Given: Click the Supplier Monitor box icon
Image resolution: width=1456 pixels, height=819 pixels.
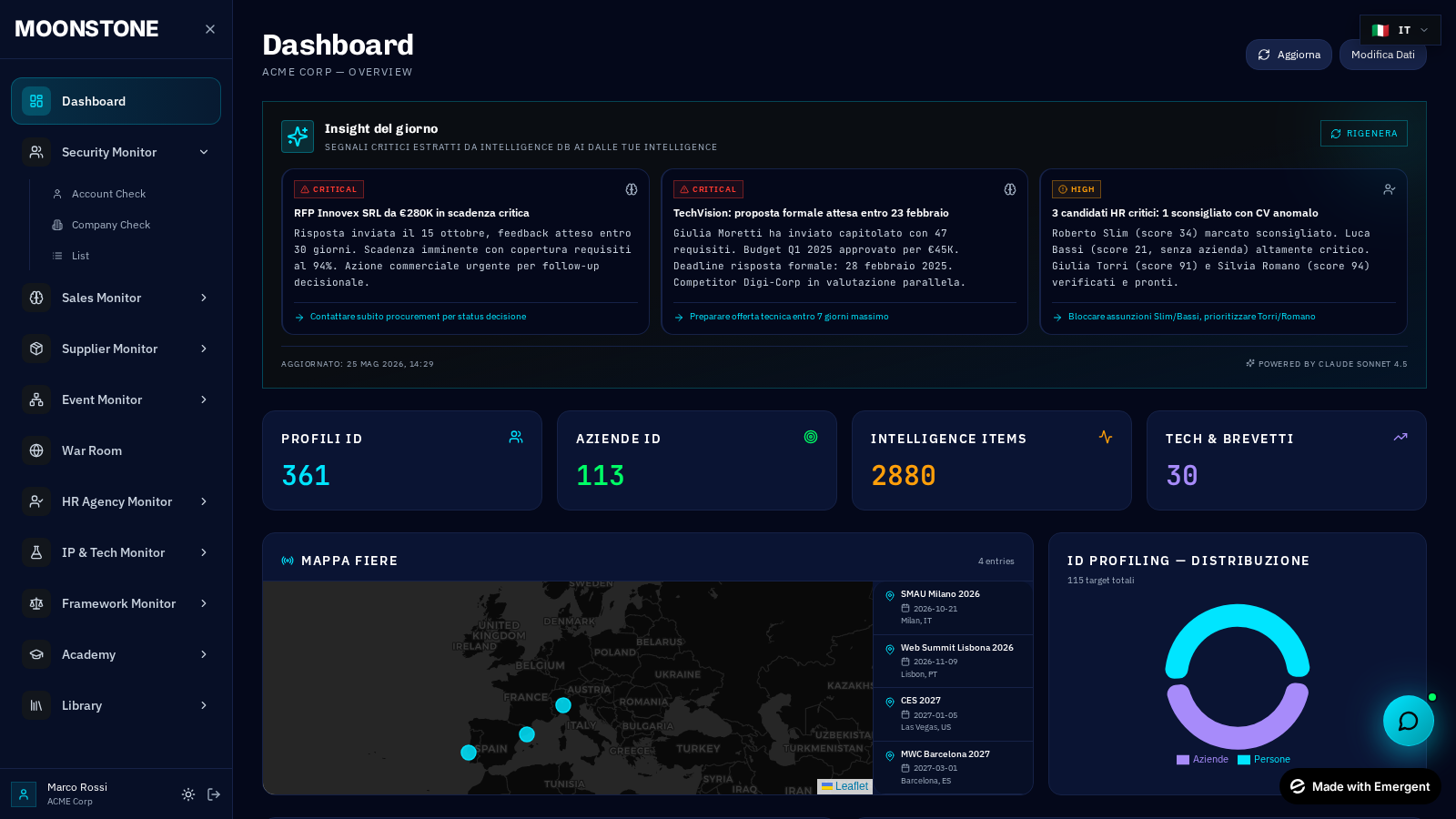Looking at the screenshot, I should coord(36,349).
